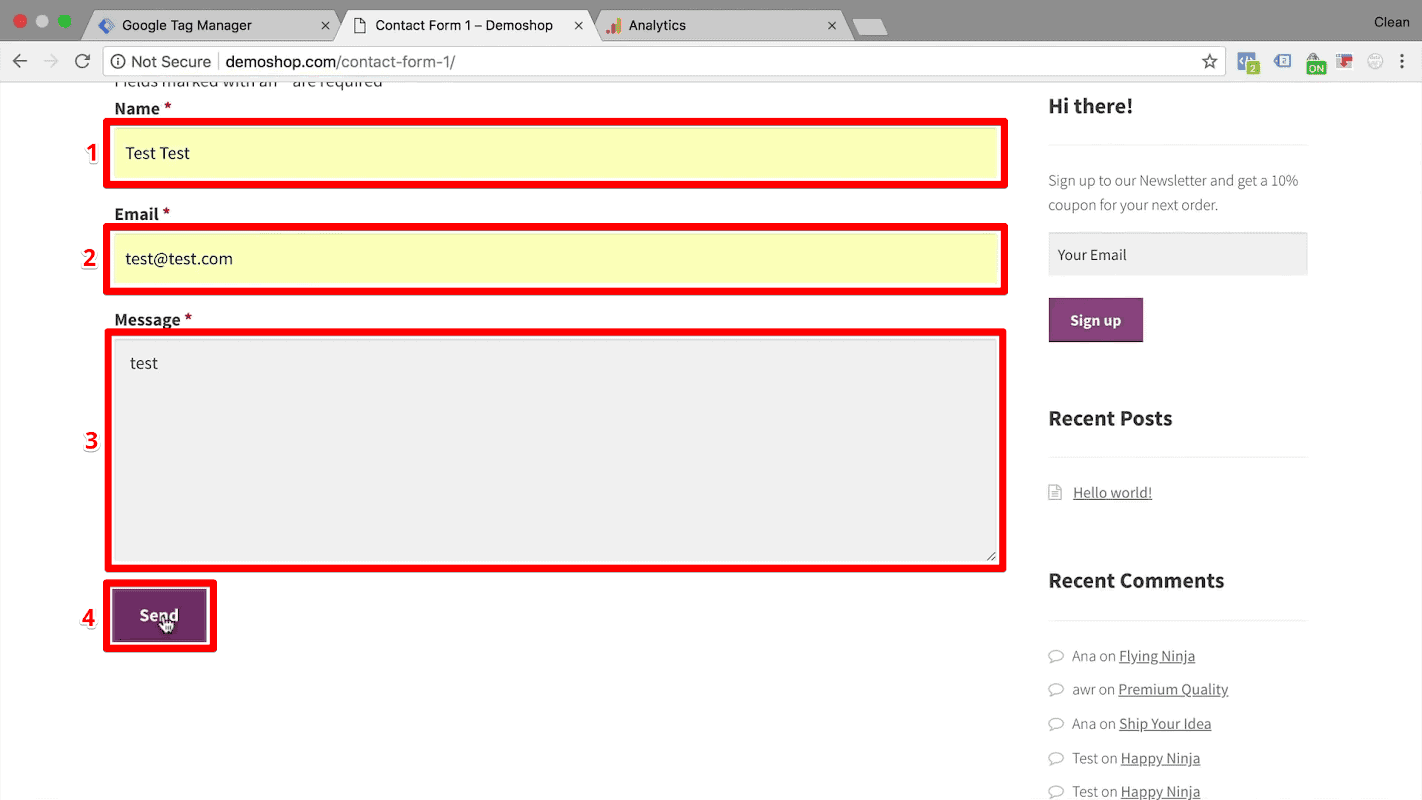The height and width of the screenshot is (800, 1422).
Task: Click the comment bubble next to Flying Ninja
Action: 1056,656
